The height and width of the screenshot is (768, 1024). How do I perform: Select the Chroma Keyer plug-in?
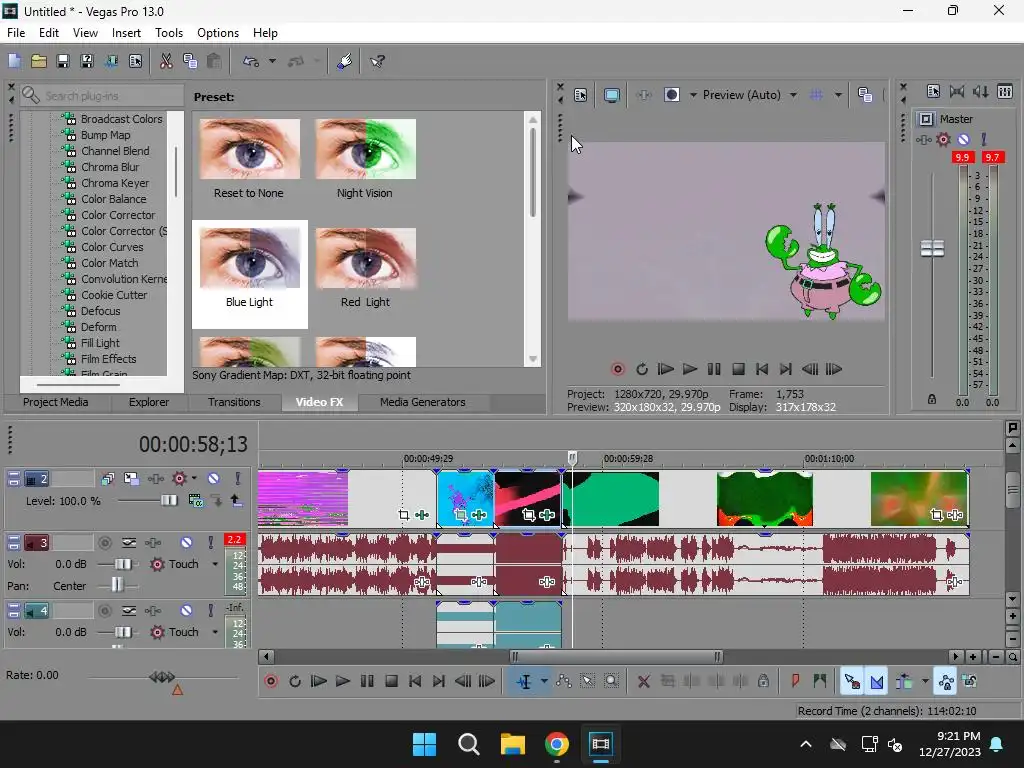point(114,183)
